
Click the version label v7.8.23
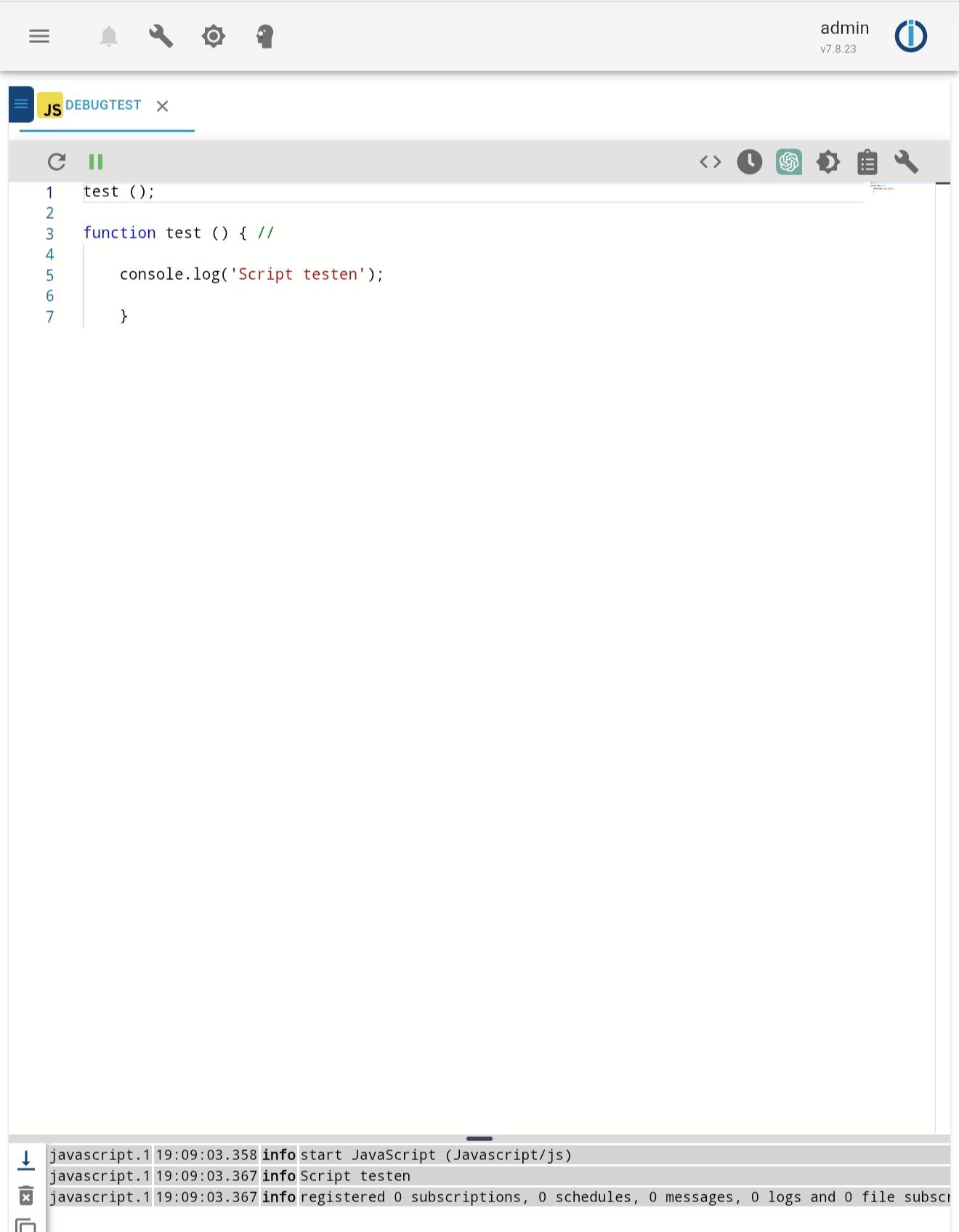click(x=838, y=49)
